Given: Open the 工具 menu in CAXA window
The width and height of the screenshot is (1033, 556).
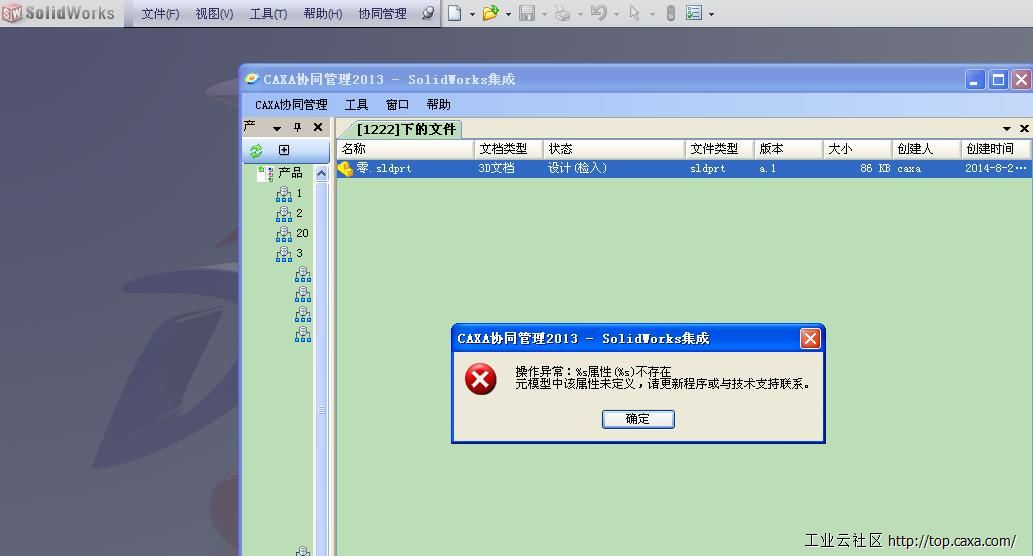Looking at the screenshot, I should coord(356,105).
